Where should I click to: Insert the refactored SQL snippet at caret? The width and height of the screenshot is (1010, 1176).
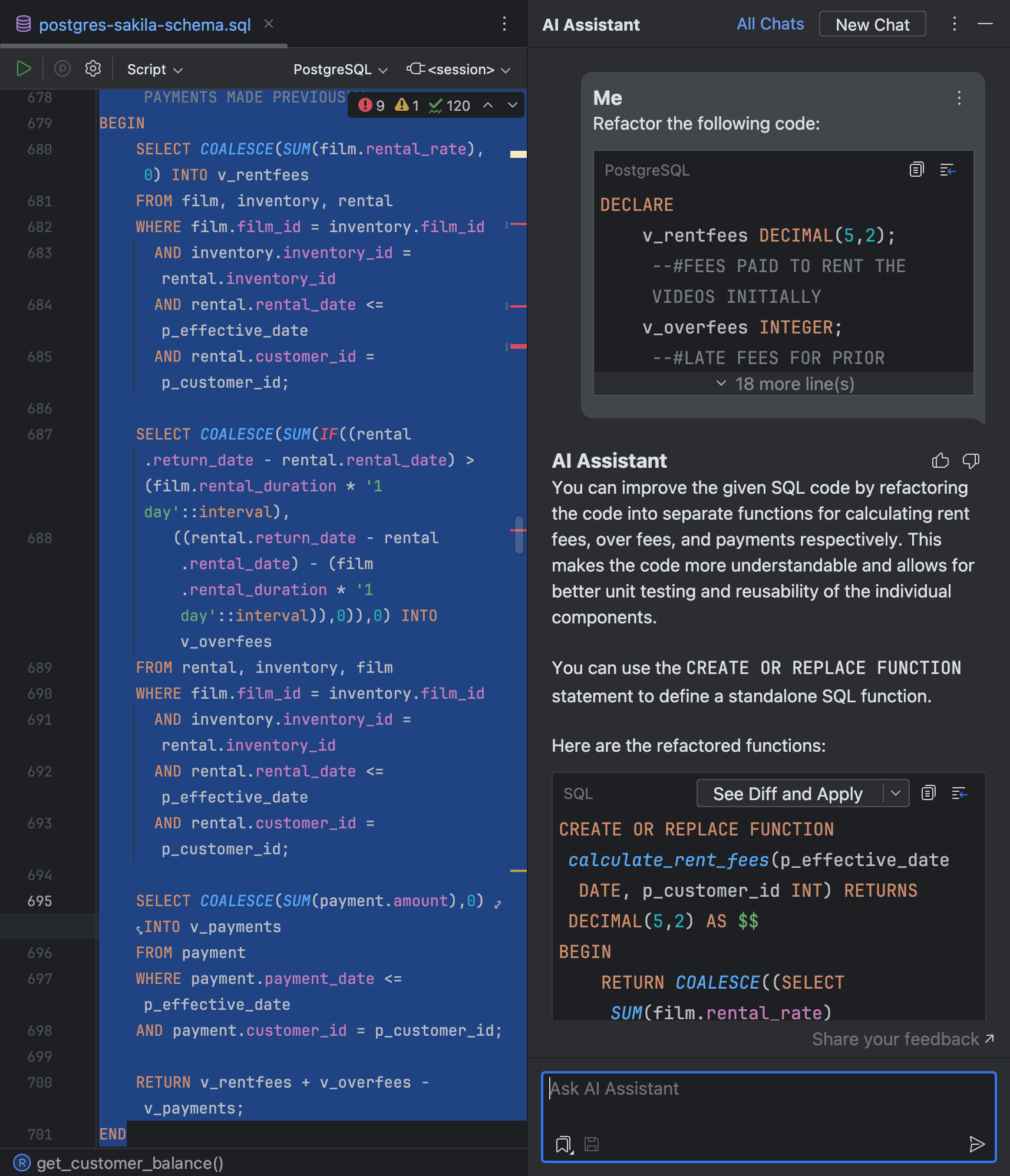point(959,793)
